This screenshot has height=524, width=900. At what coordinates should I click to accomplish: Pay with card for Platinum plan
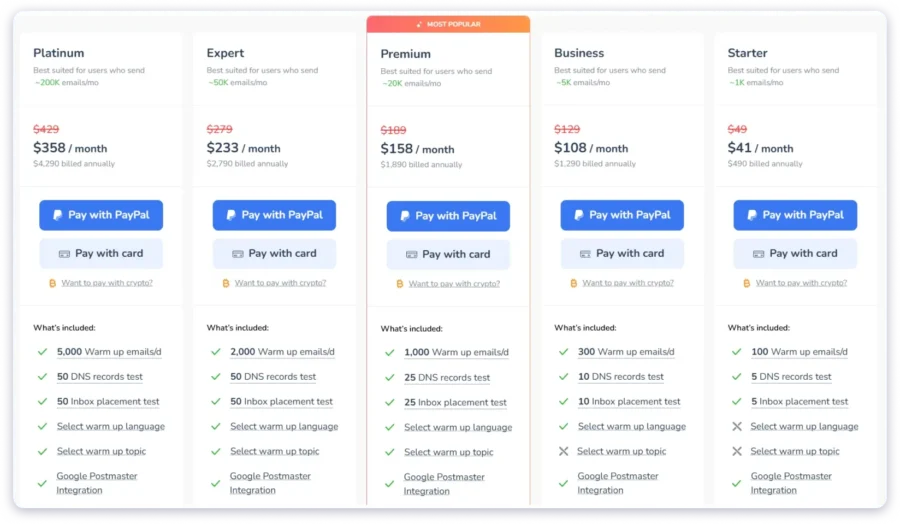tap(101, 254)
